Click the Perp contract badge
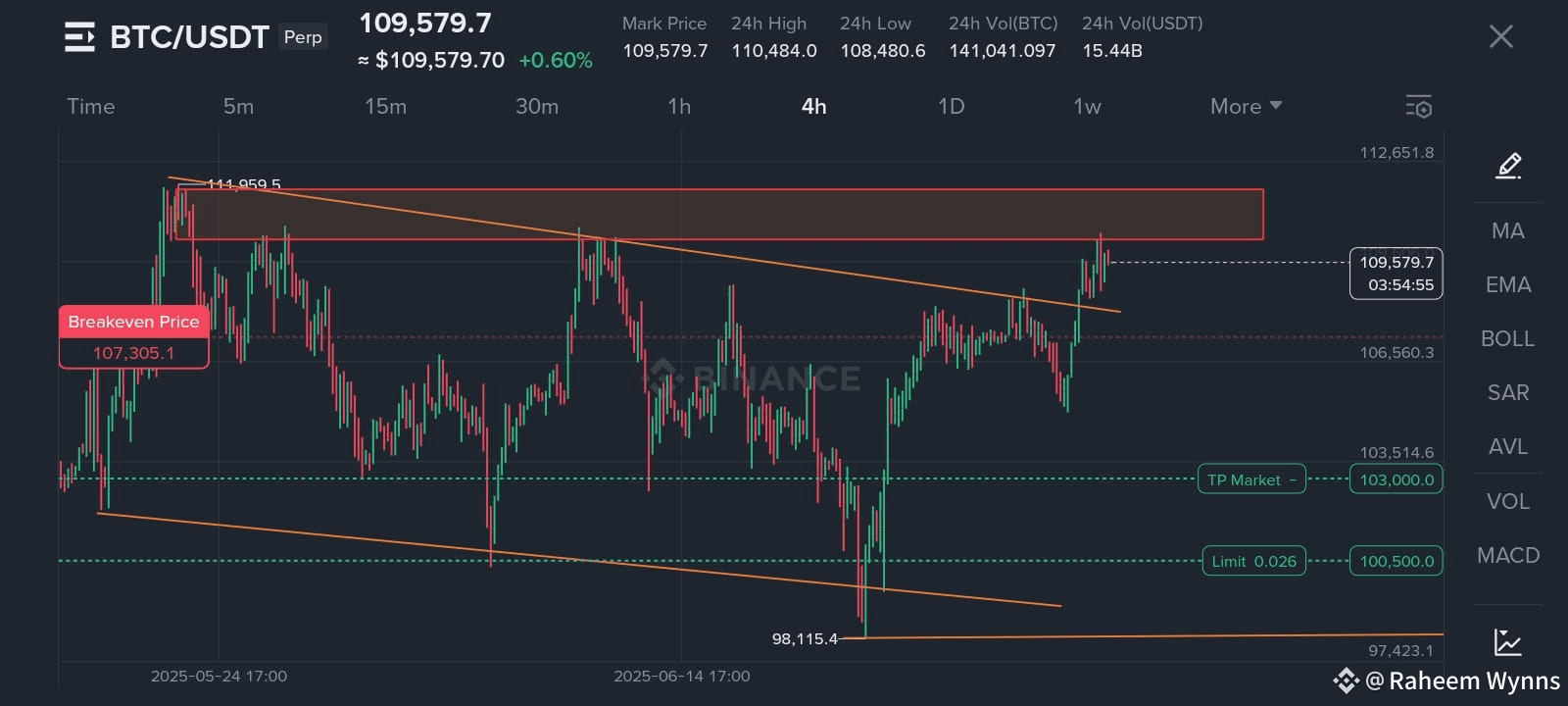 click(303, 37)
